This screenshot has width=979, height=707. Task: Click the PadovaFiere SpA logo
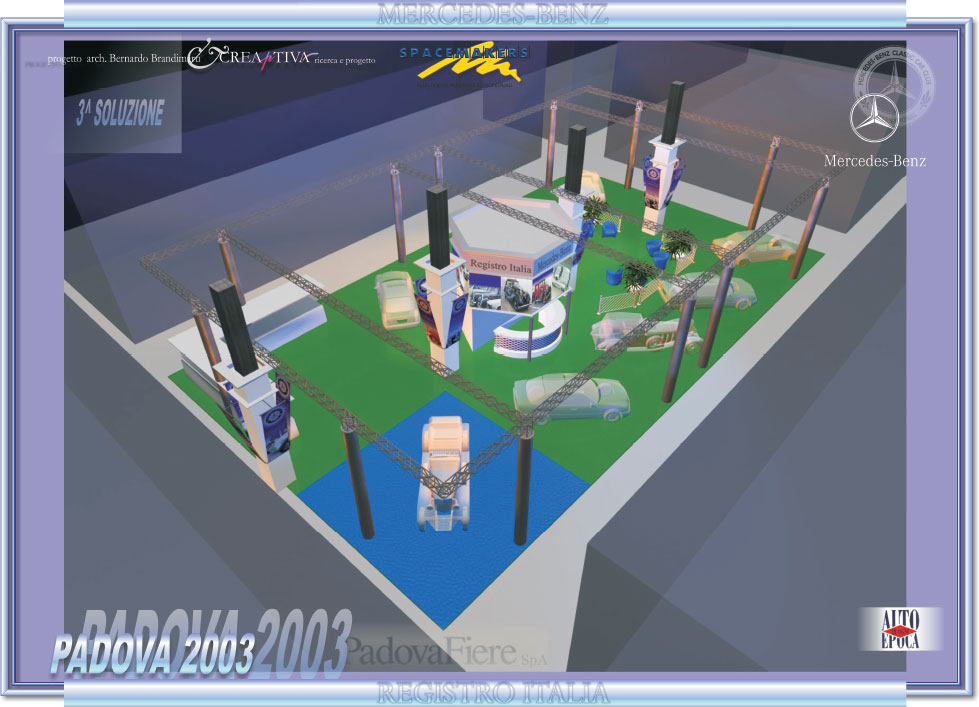click(446, 651)
